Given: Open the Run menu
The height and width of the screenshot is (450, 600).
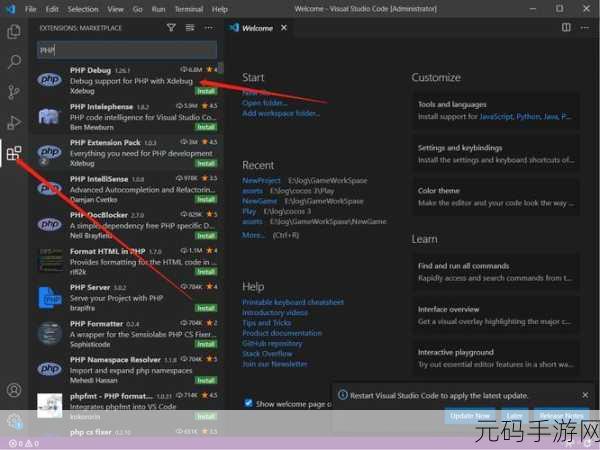Looking at the screenshot, I should click(158, 9).
